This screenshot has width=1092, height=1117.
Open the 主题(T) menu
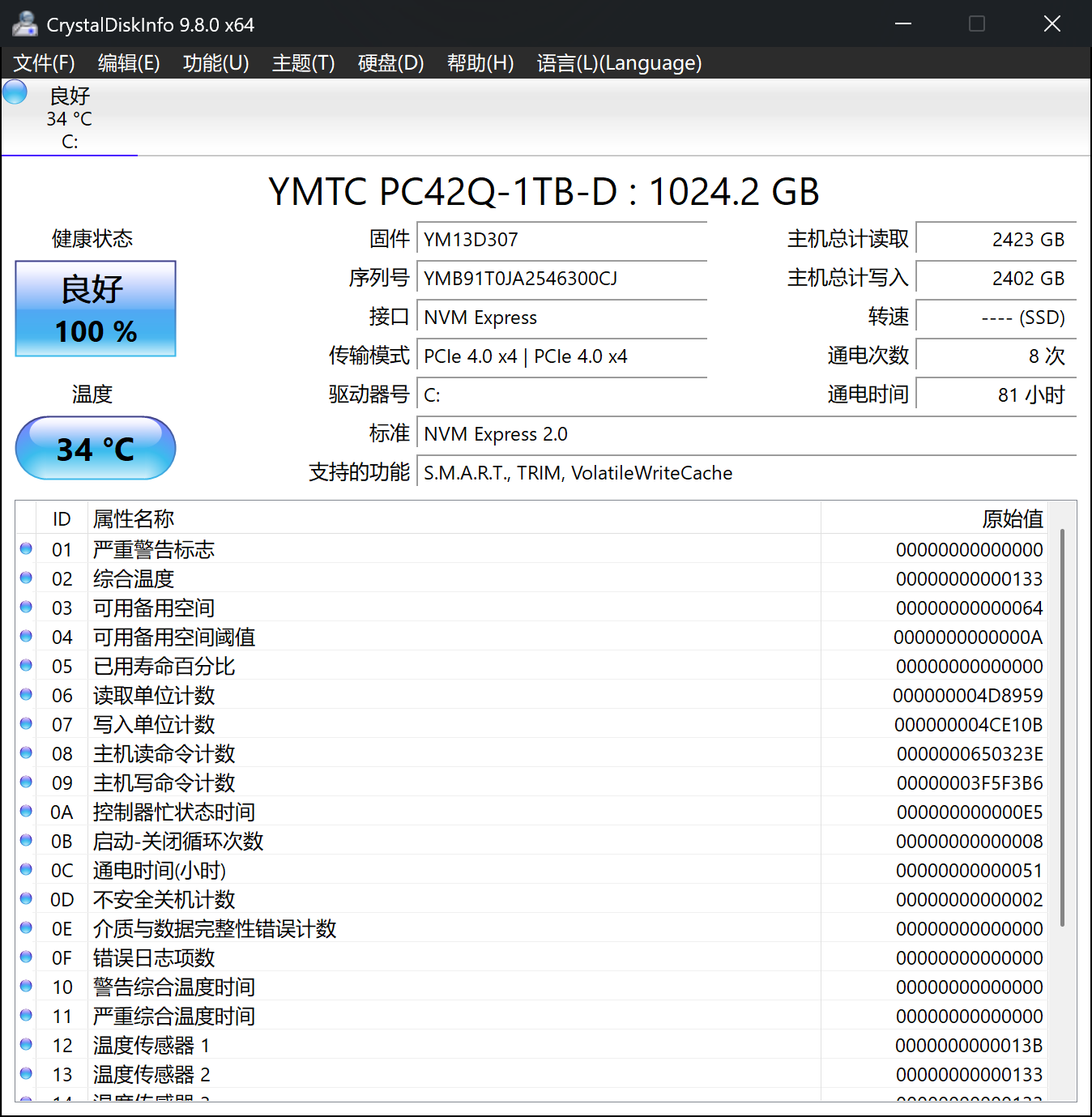point(304,63)
